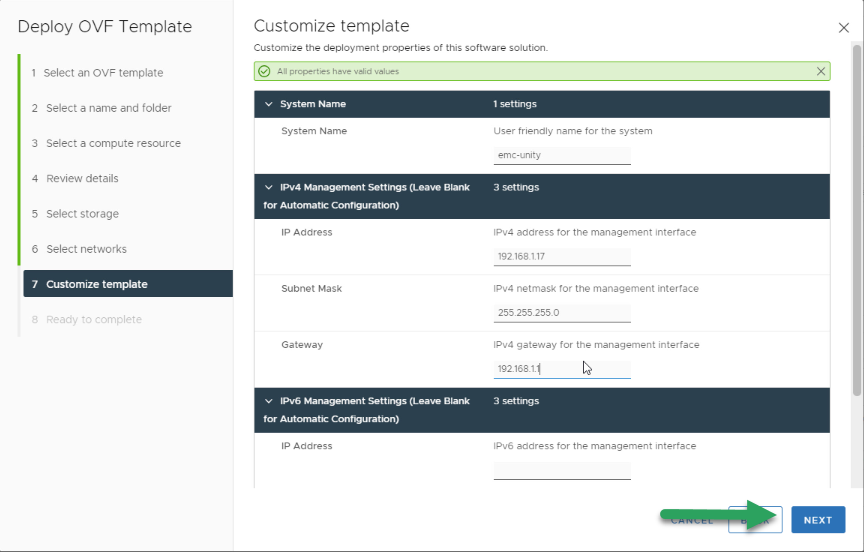The image size is (864, 552).
Task: Collapse the IPv4 Management Settings section
Action: click(x=268, y=187)
